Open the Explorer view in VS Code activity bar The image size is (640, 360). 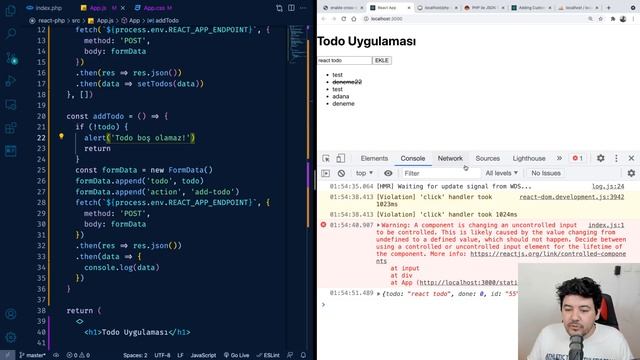click(11, 10)
